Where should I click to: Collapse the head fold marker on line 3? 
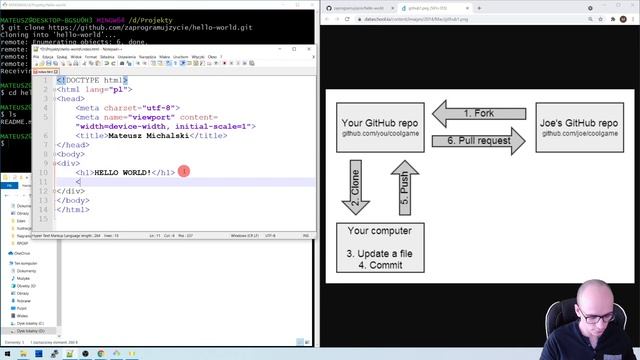click(54, 99)
